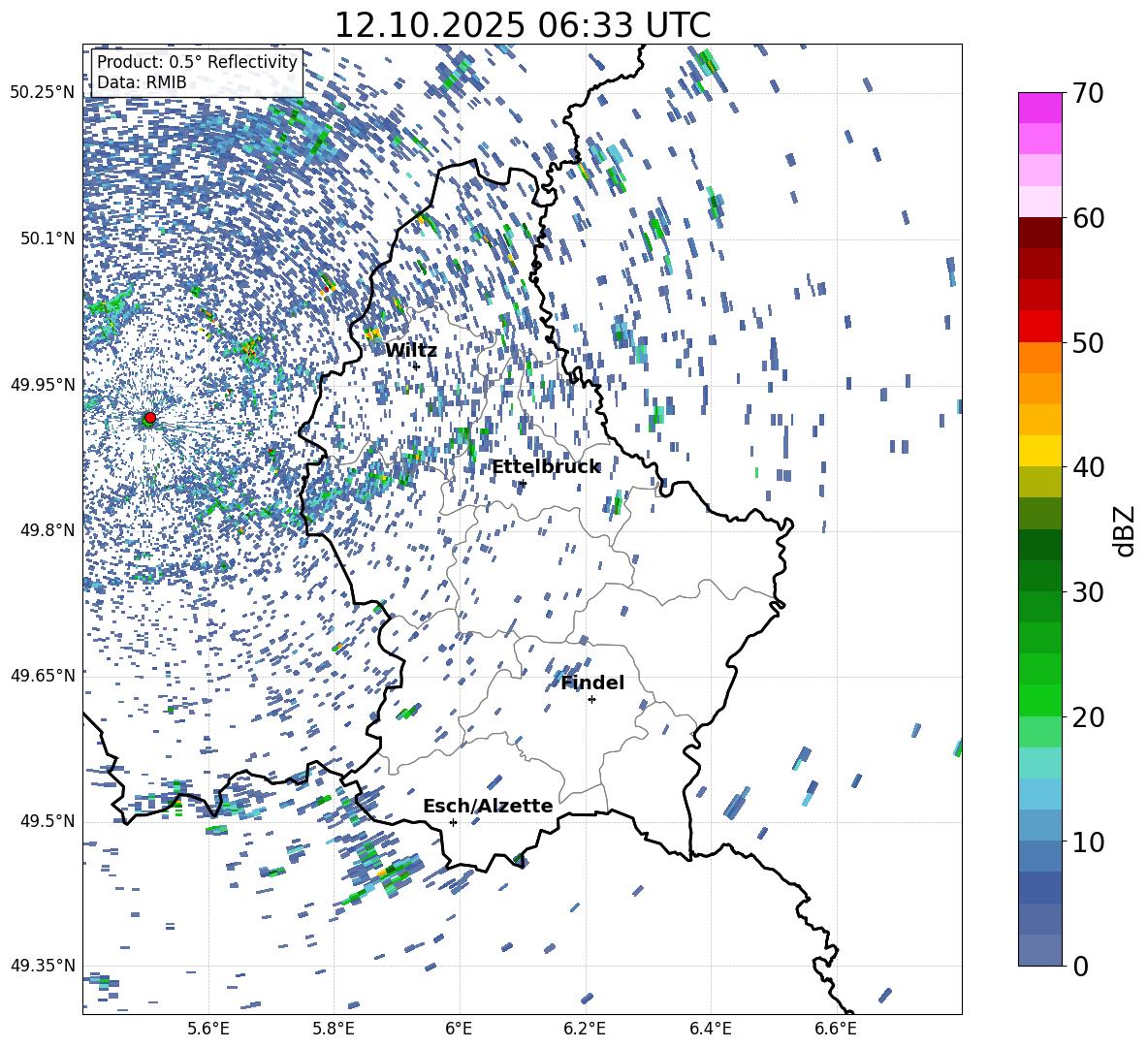Click the 'Product: 0.5° Reflectivity' text
Screen dimensions: 1148x1048
[x=197, y=61]
